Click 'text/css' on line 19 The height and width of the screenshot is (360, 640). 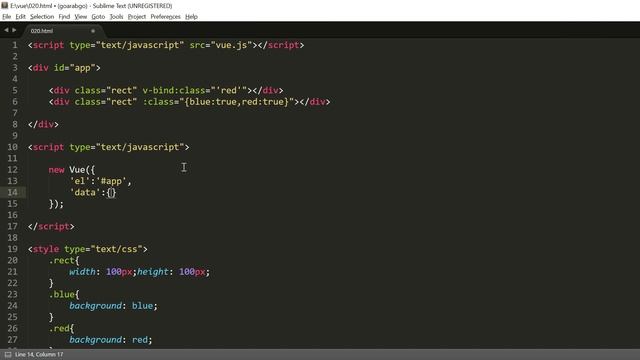click(116, 249)
